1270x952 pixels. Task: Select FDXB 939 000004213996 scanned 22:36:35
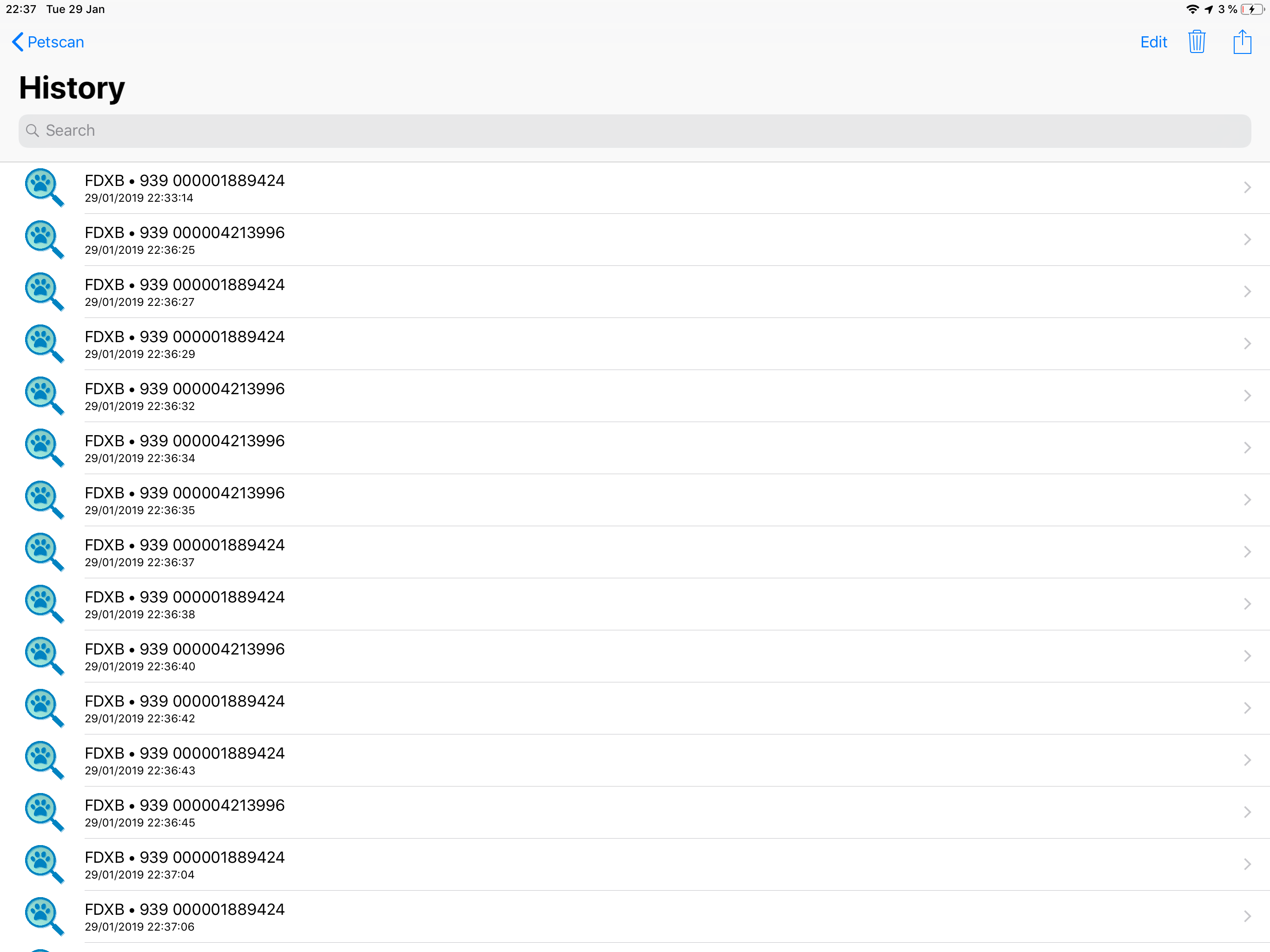coord(635,500)
